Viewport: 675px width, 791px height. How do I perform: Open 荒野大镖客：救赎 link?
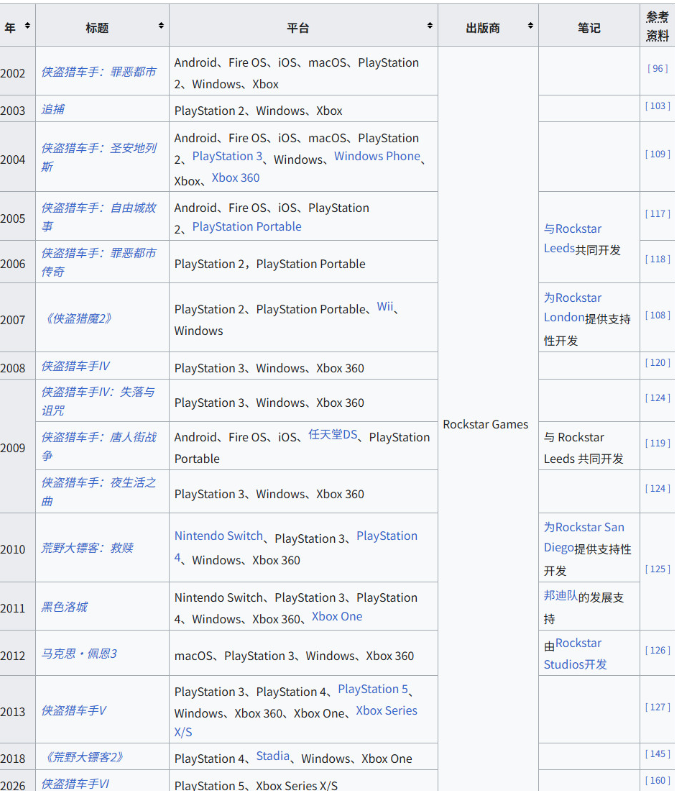point(87,548)
